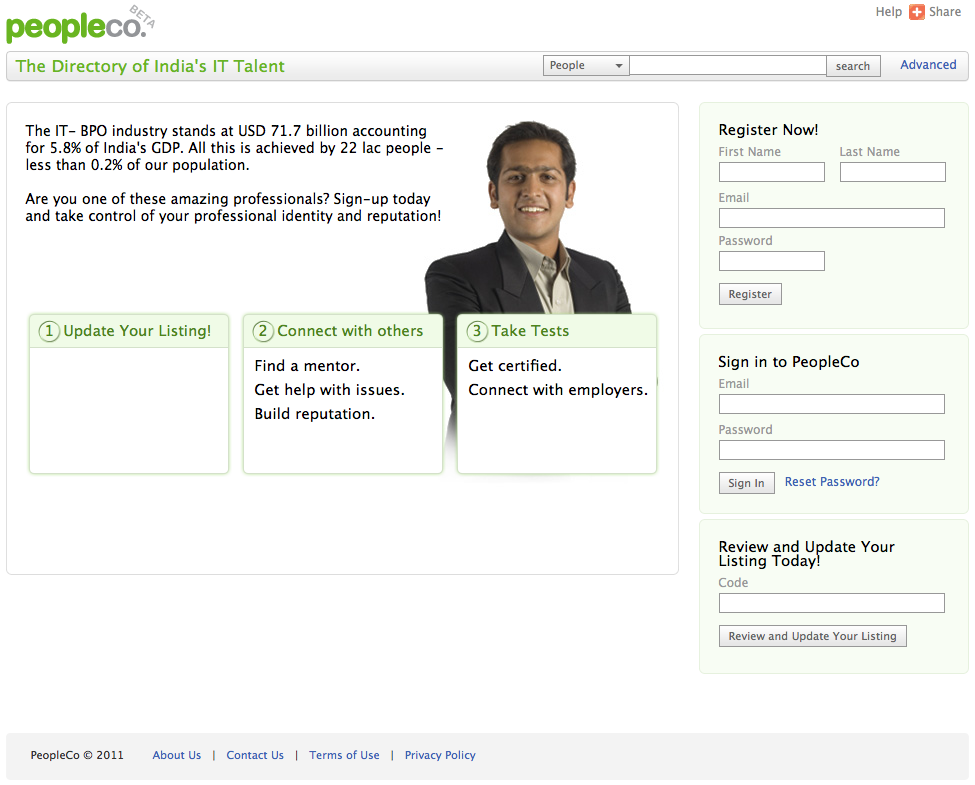The width and height of the screenshot is (975, 785).
Task: Click the search button
Action: click(x=853, y=66)
